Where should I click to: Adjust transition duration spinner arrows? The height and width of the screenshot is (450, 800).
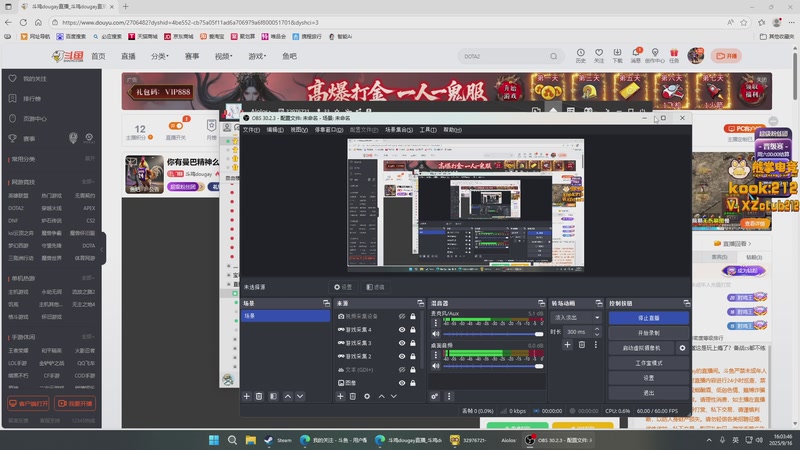point(596,332)
